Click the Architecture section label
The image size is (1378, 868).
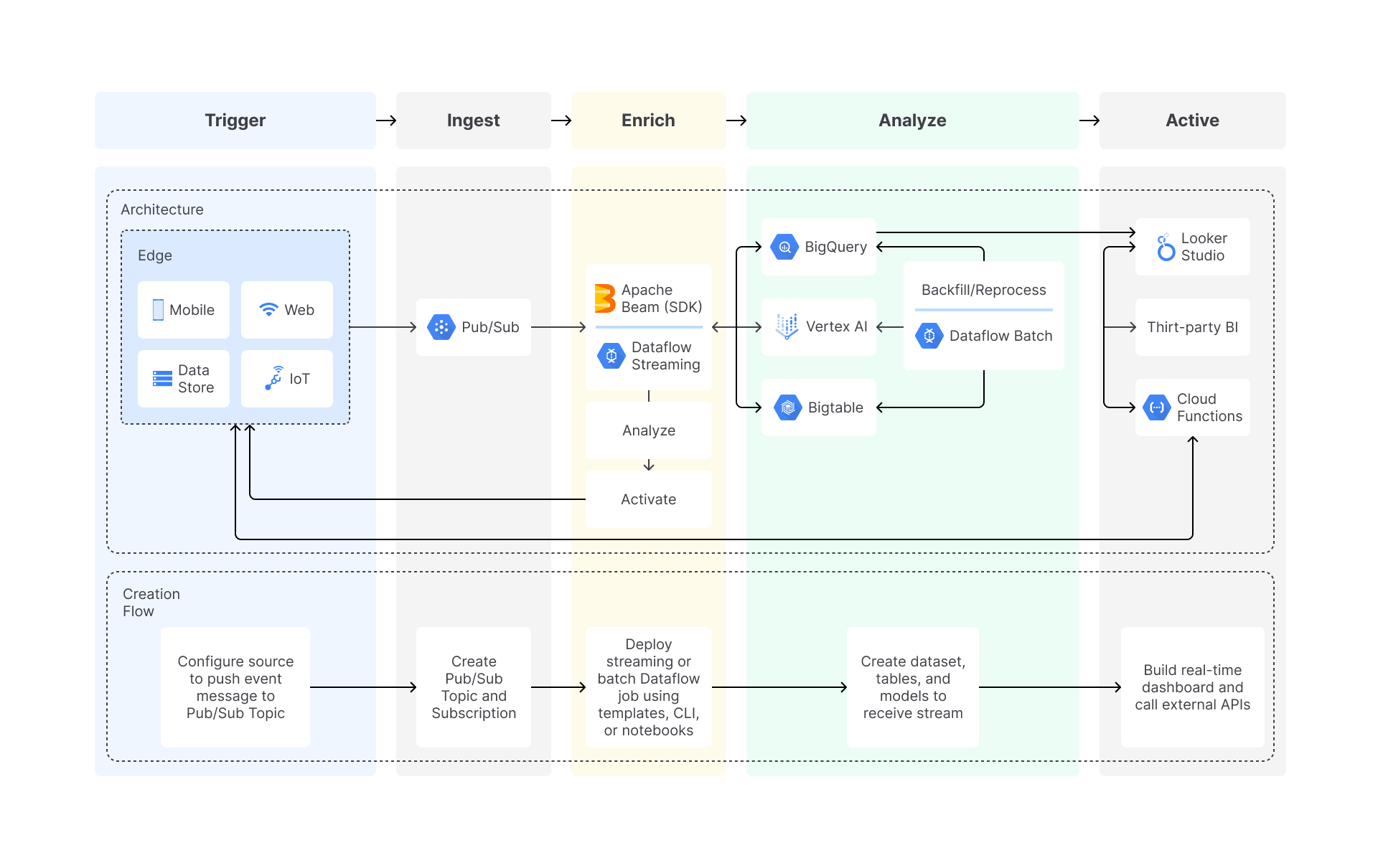tap(162, 209)
